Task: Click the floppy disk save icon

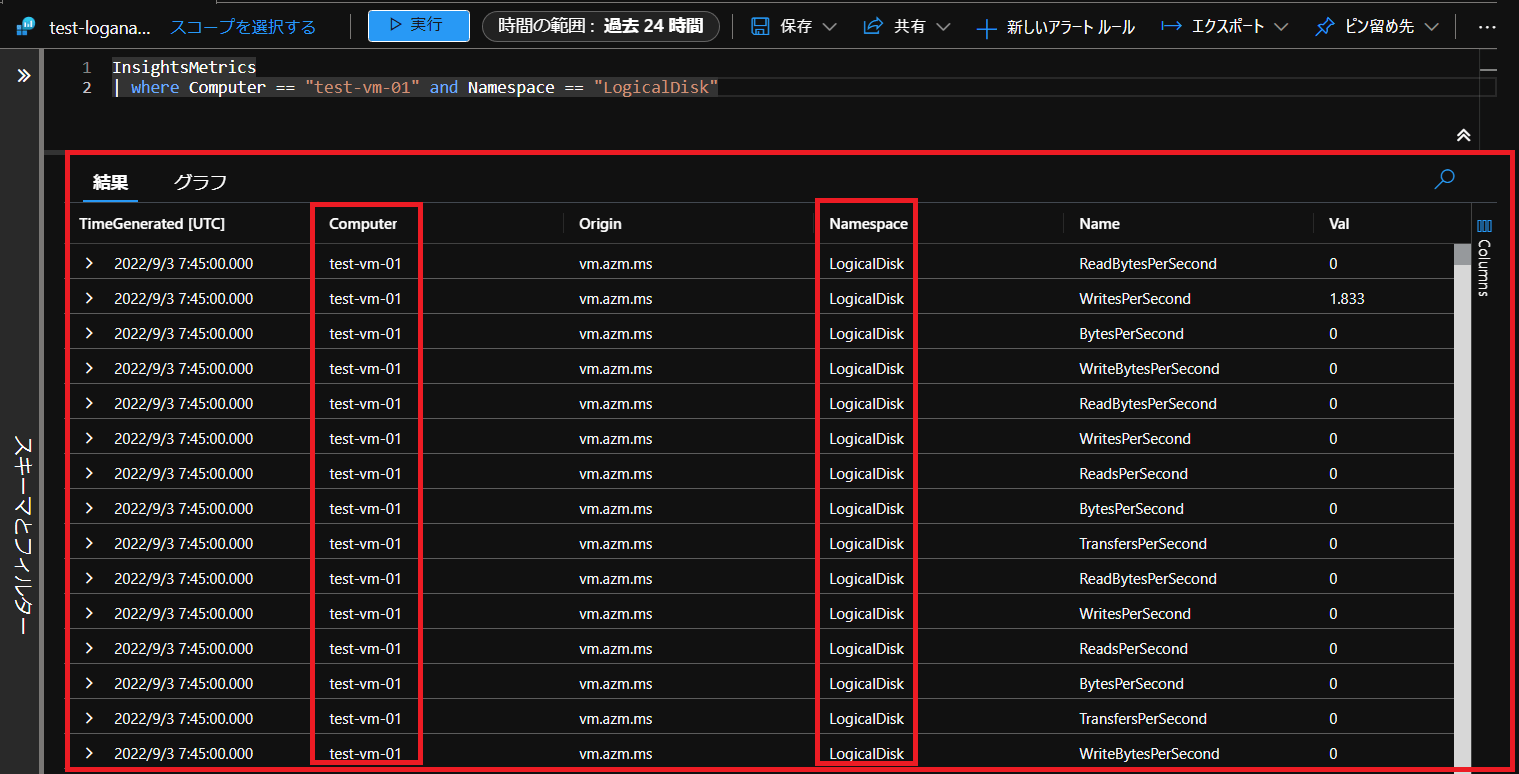Action: [760, 26]
